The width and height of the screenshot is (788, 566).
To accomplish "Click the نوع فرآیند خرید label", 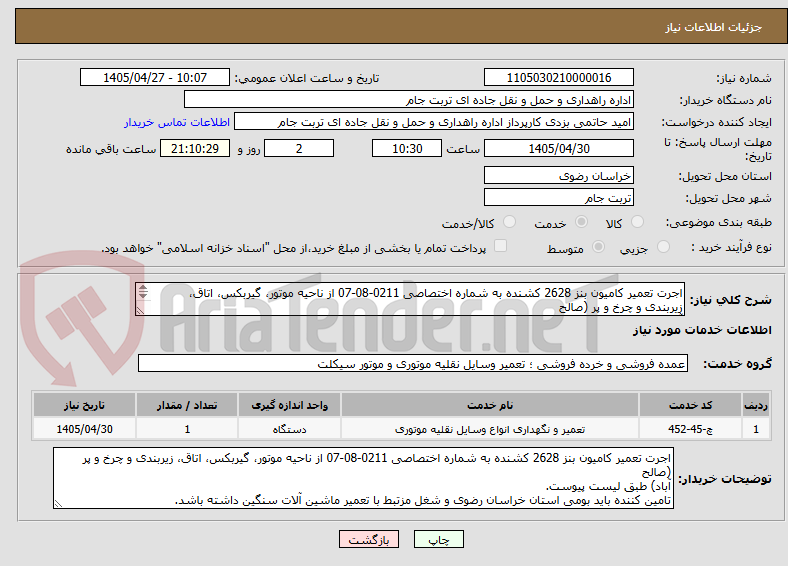I will click(732, 247).
